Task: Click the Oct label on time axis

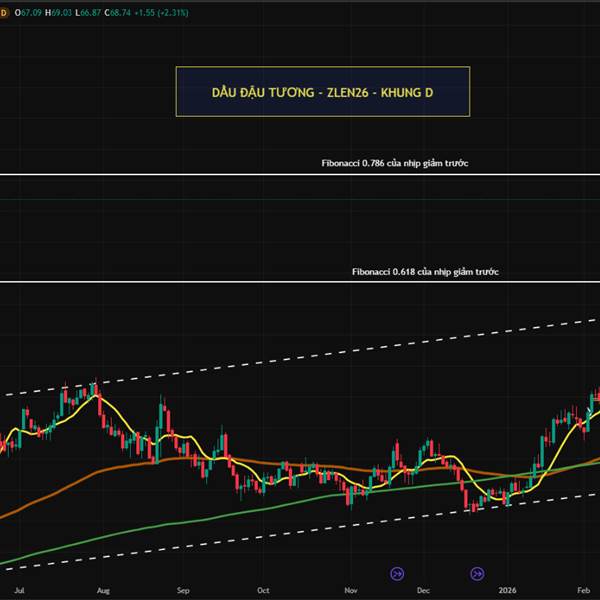Action: [263, 590]
